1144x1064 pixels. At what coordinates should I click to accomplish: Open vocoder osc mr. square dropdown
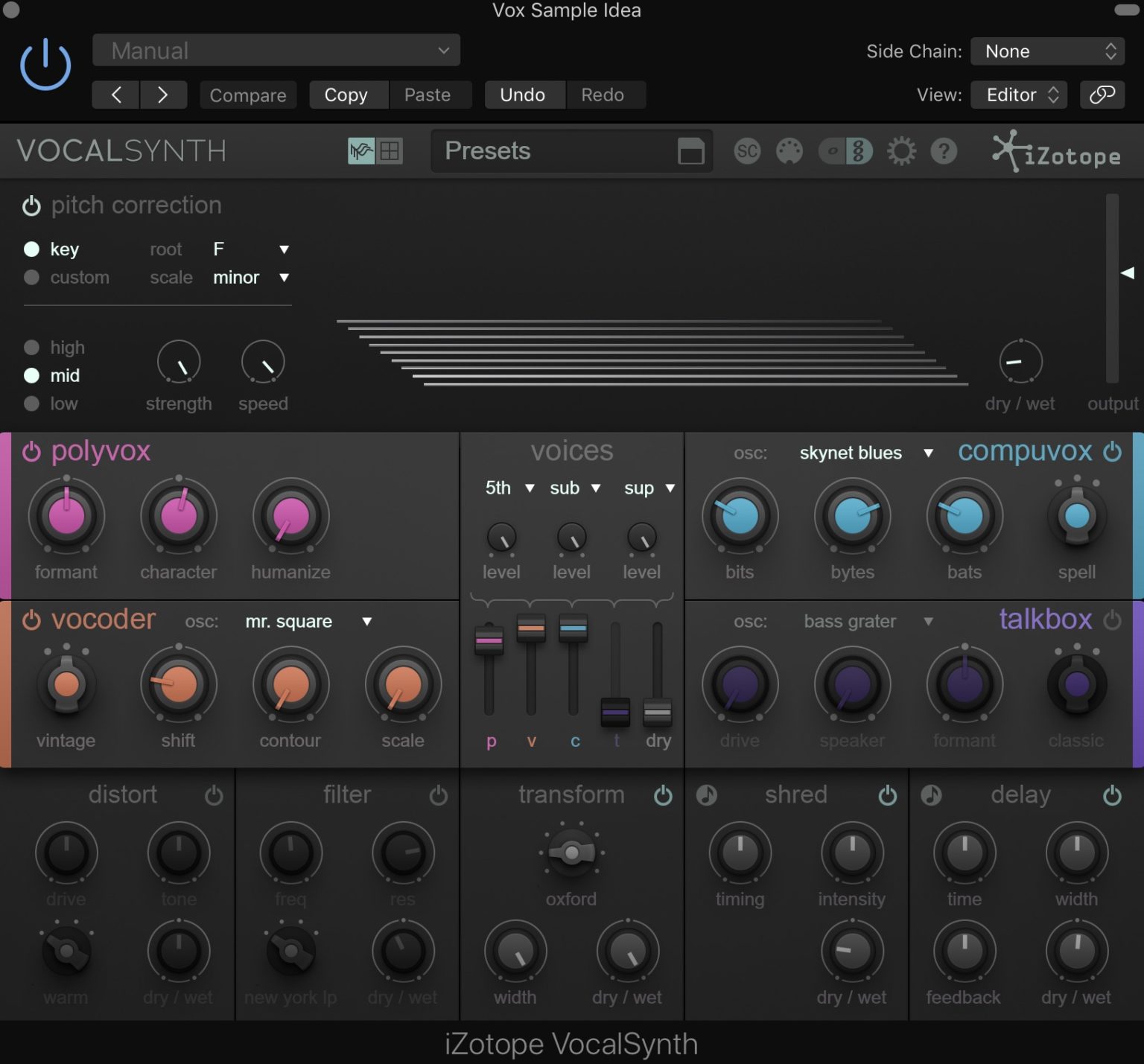[x=308, y=621]
